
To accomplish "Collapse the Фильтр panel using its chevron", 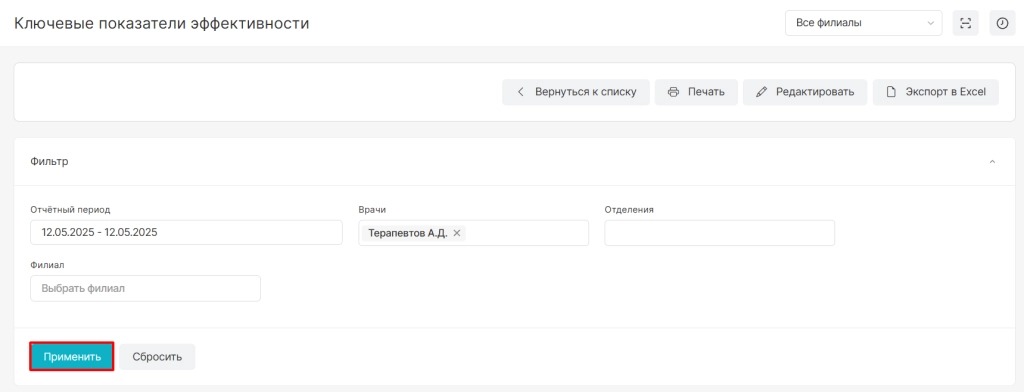I will (x=992, y=161).
